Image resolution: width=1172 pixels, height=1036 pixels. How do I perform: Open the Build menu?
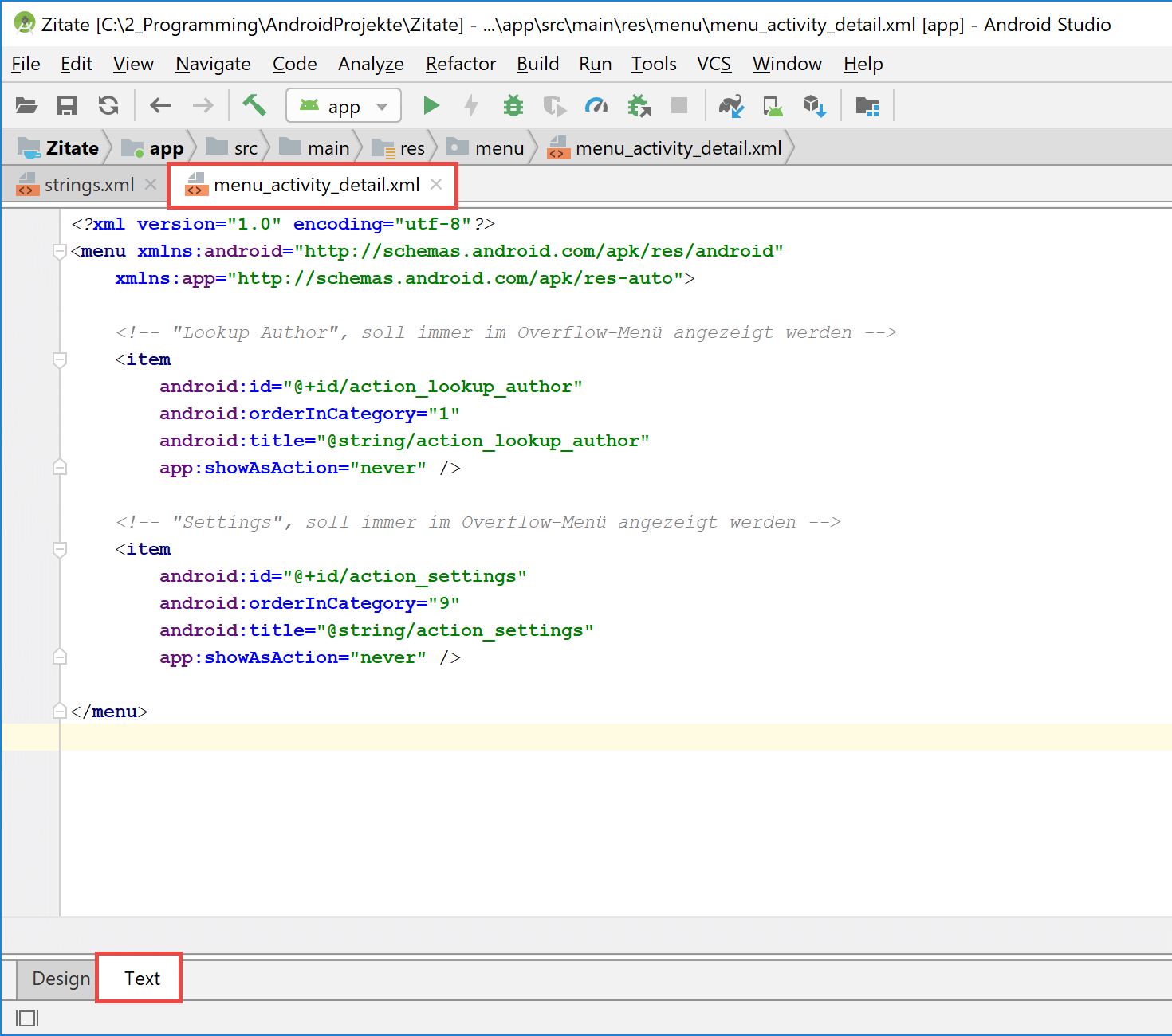pyautogui.click(x=538, y=64)
